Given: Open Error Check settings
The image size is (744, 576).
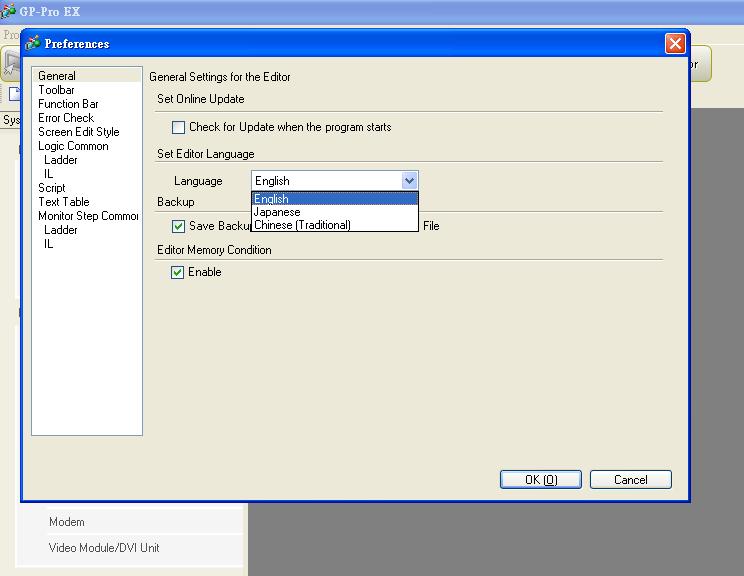Looking at the screenshot, I should click(x=66, y=118).
